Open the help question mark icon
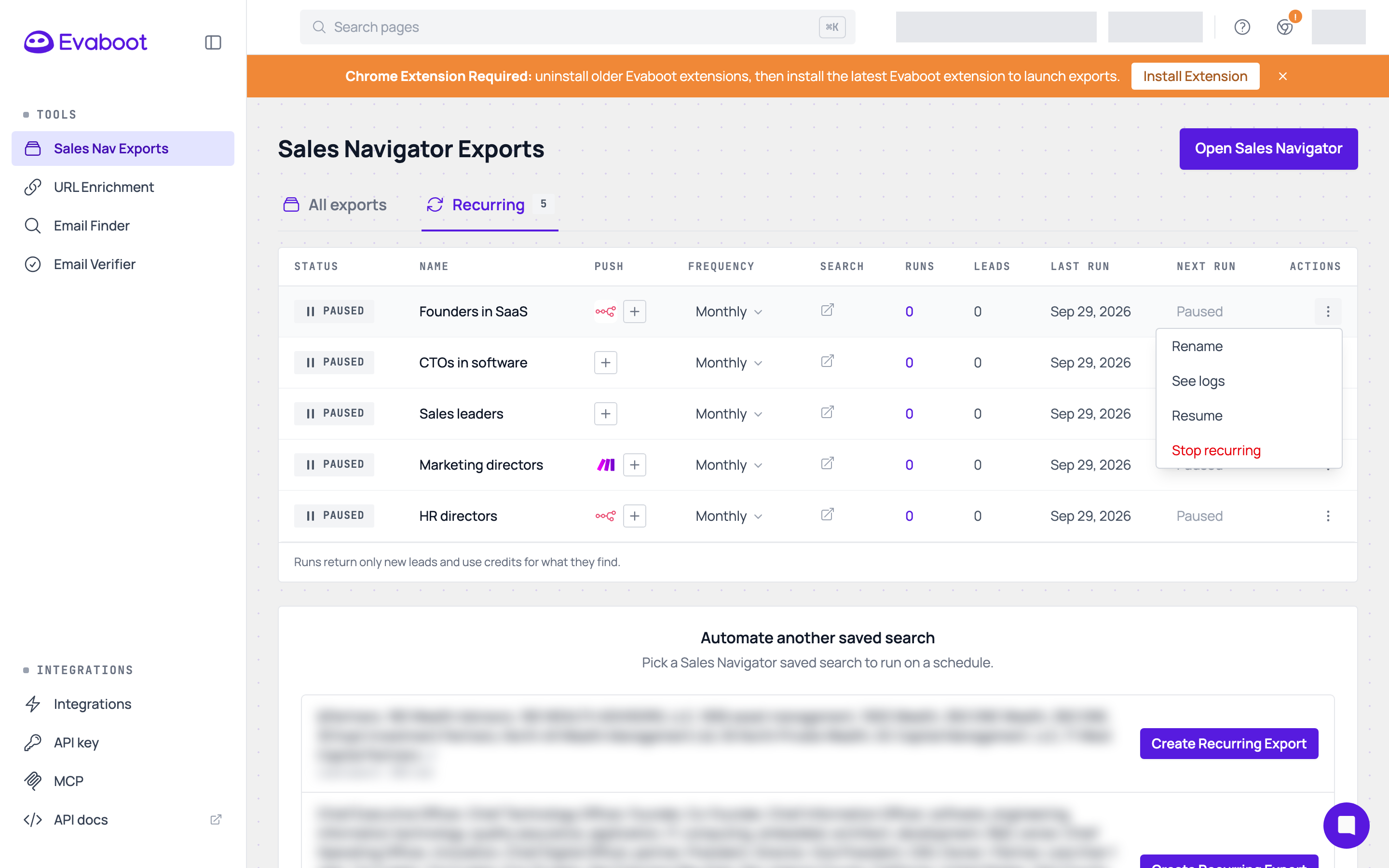The height and width of the screenshot is (868, 1389). point(1242,27)
